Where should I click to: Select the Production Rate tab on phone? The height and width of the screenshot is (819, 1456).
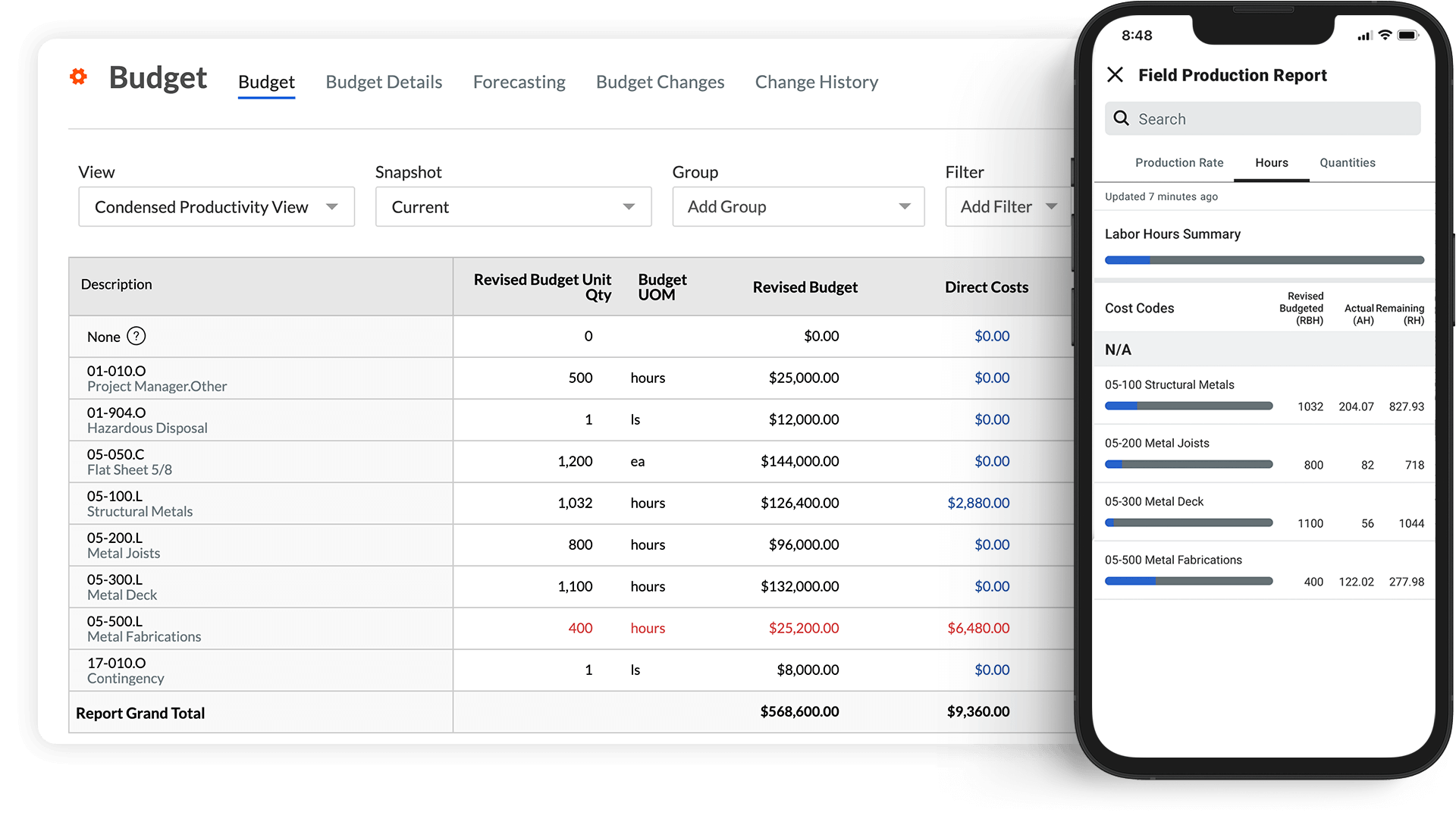tap(1178, 163)
